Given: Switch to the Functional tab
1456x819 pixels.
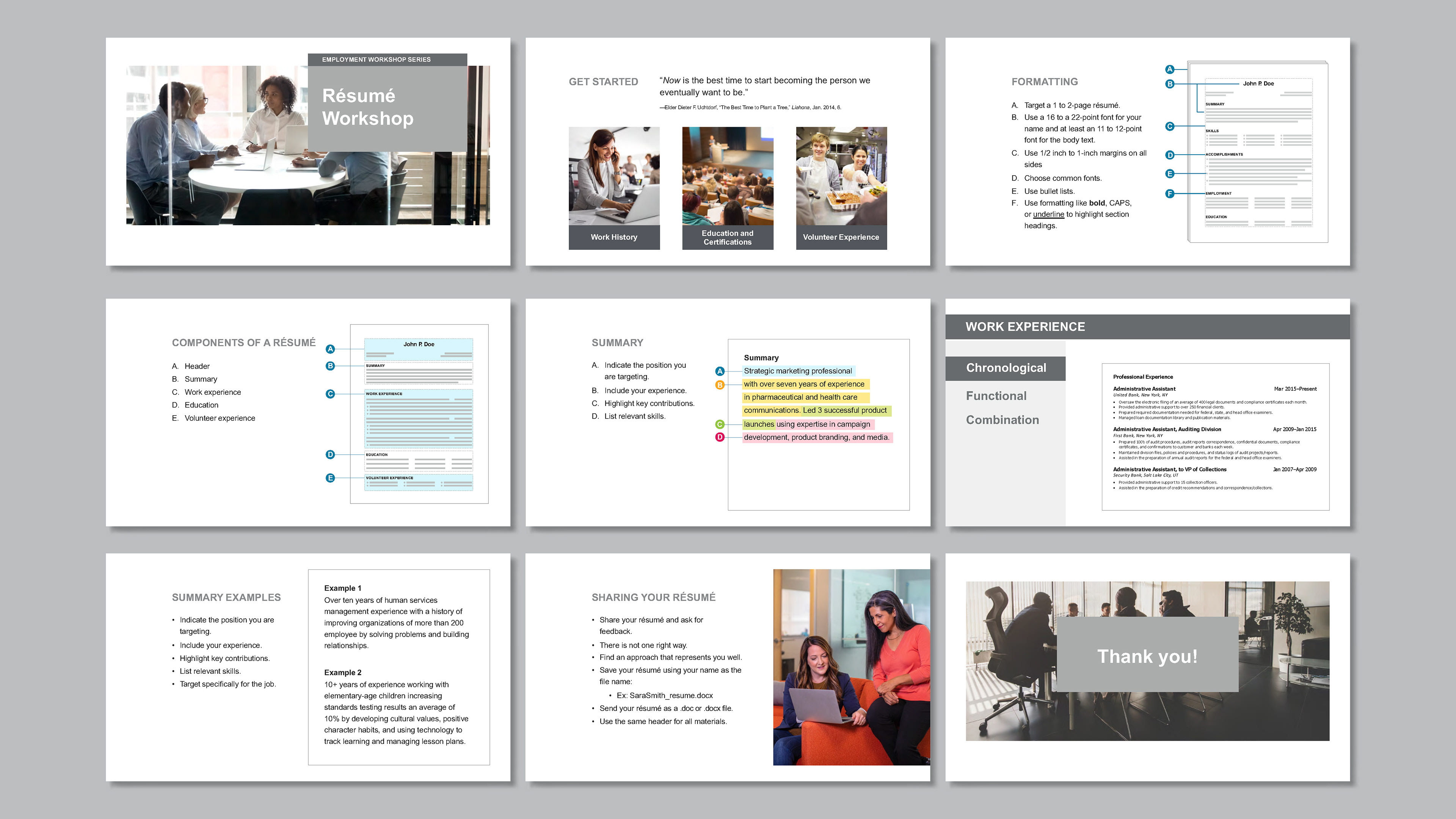Looking at the screenshot, I should click(x=996, y=396).
